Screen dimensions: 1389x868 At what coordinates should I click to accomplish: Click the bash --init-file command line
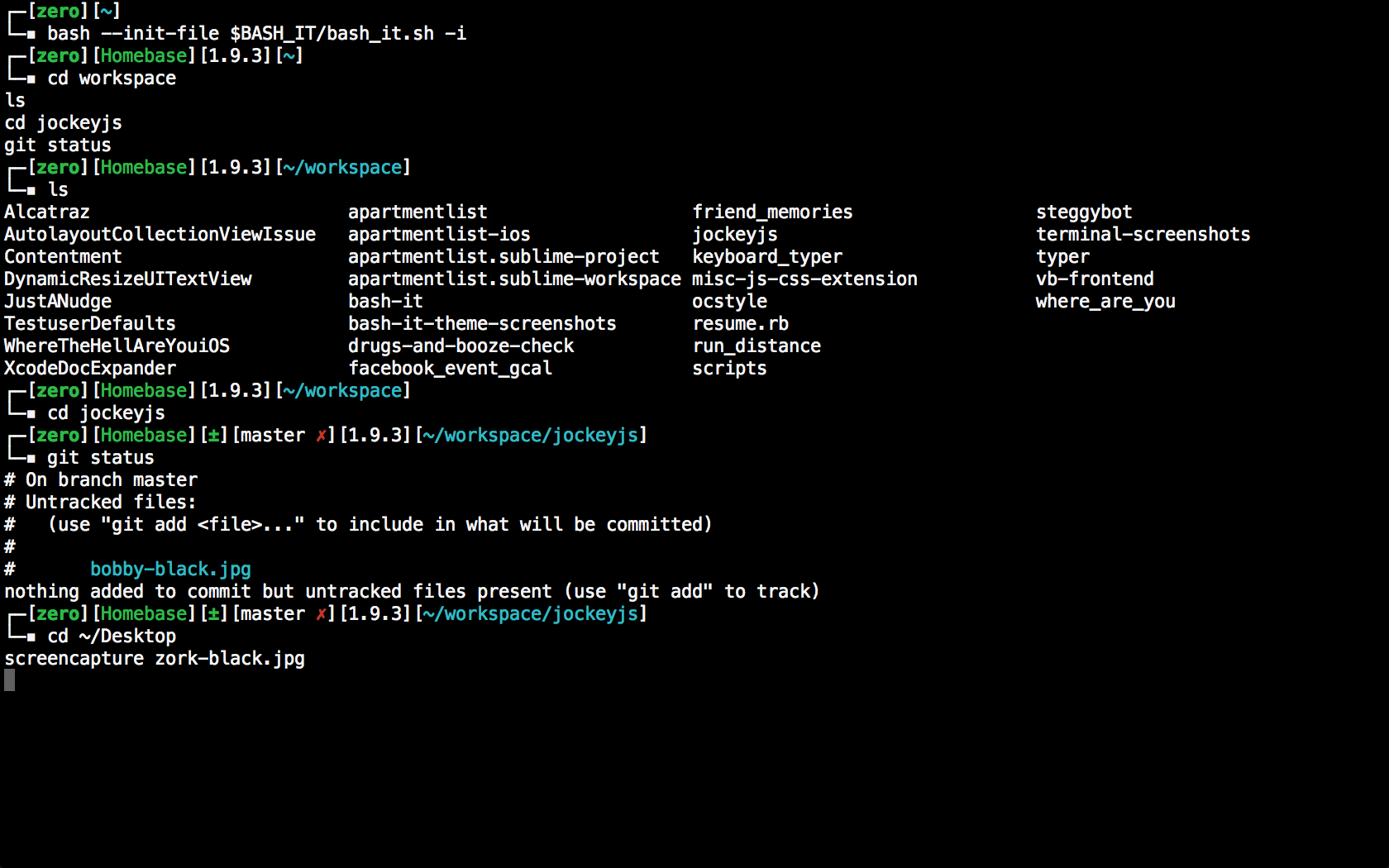point(256,33)
